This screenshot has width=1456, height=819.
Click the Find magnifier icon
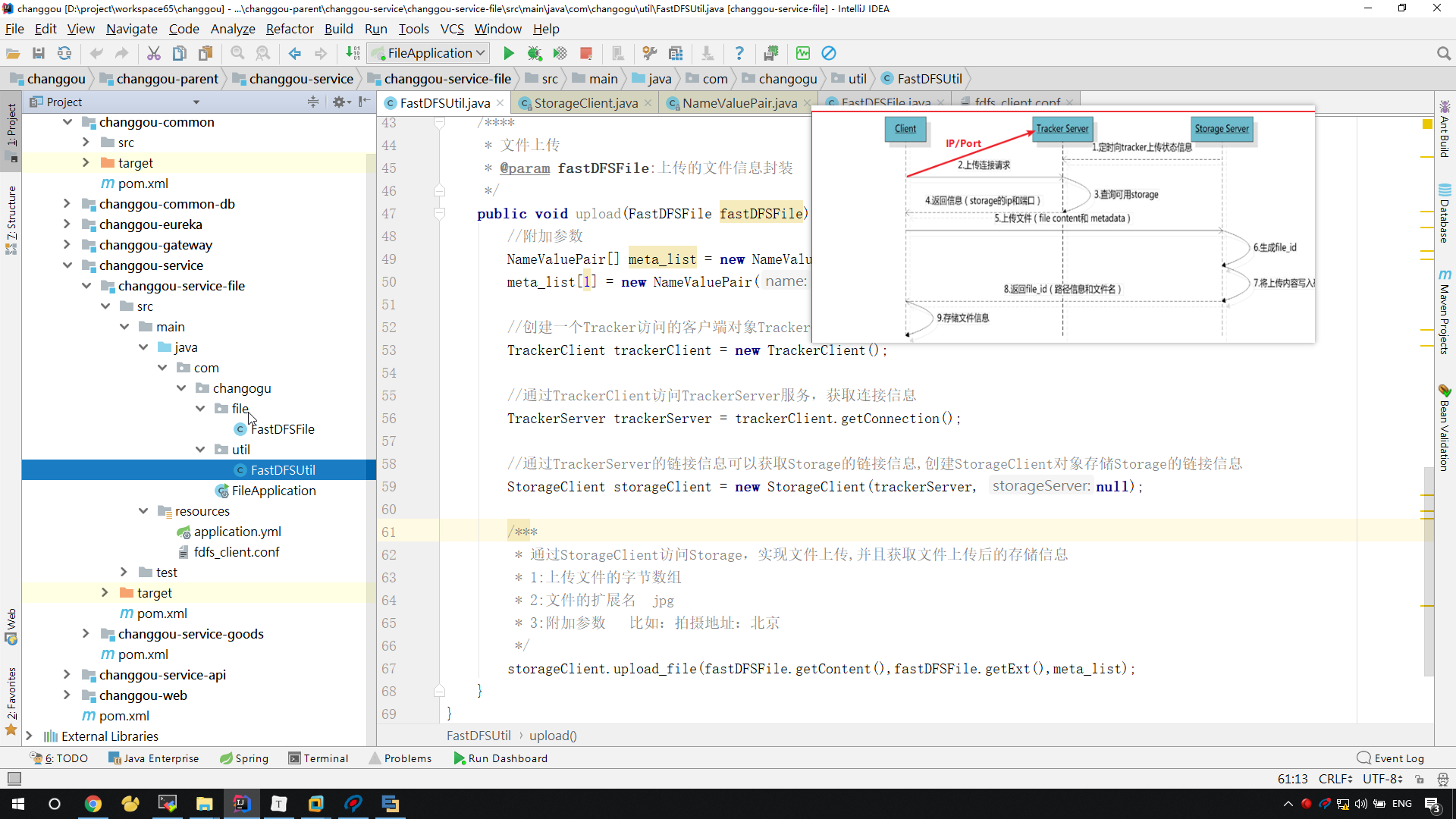(237, 53)
